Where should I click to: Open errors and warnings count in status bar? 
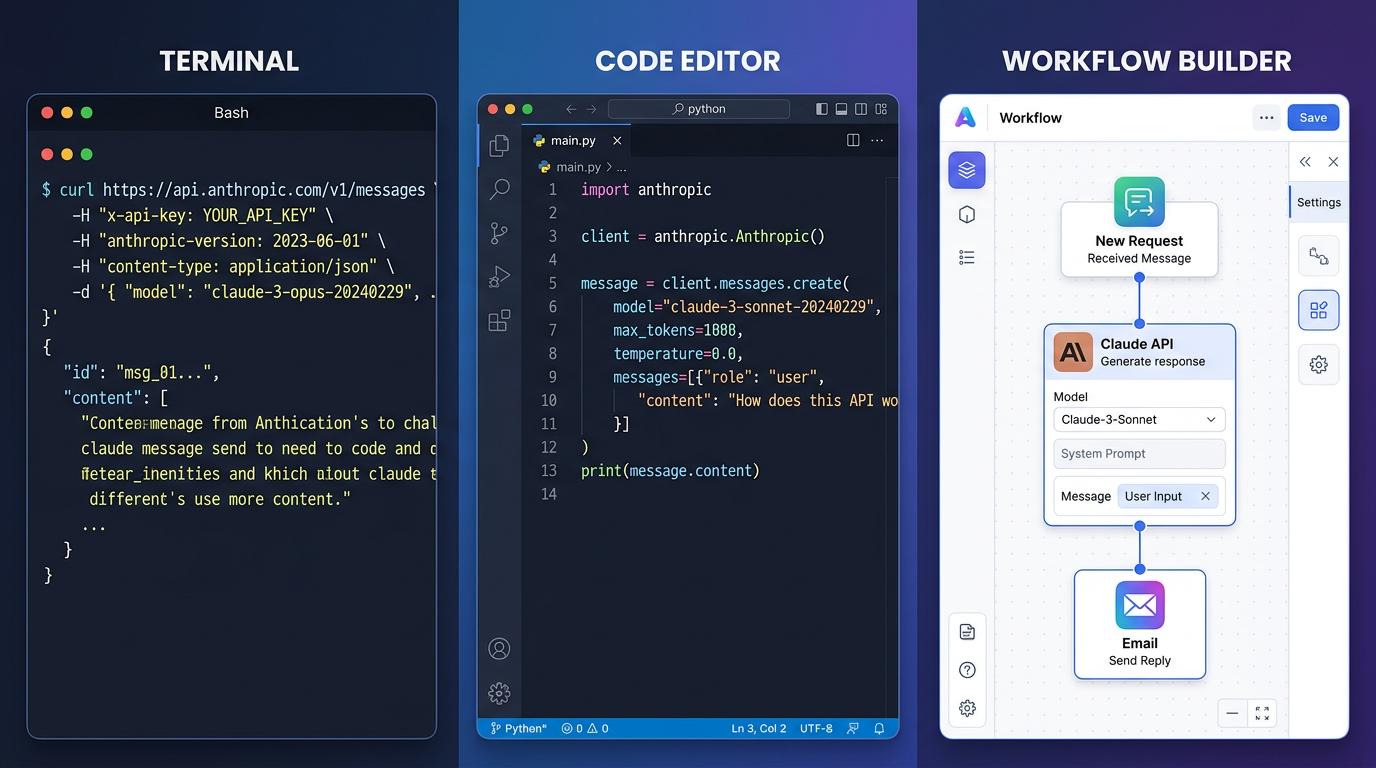coord(585,729)
